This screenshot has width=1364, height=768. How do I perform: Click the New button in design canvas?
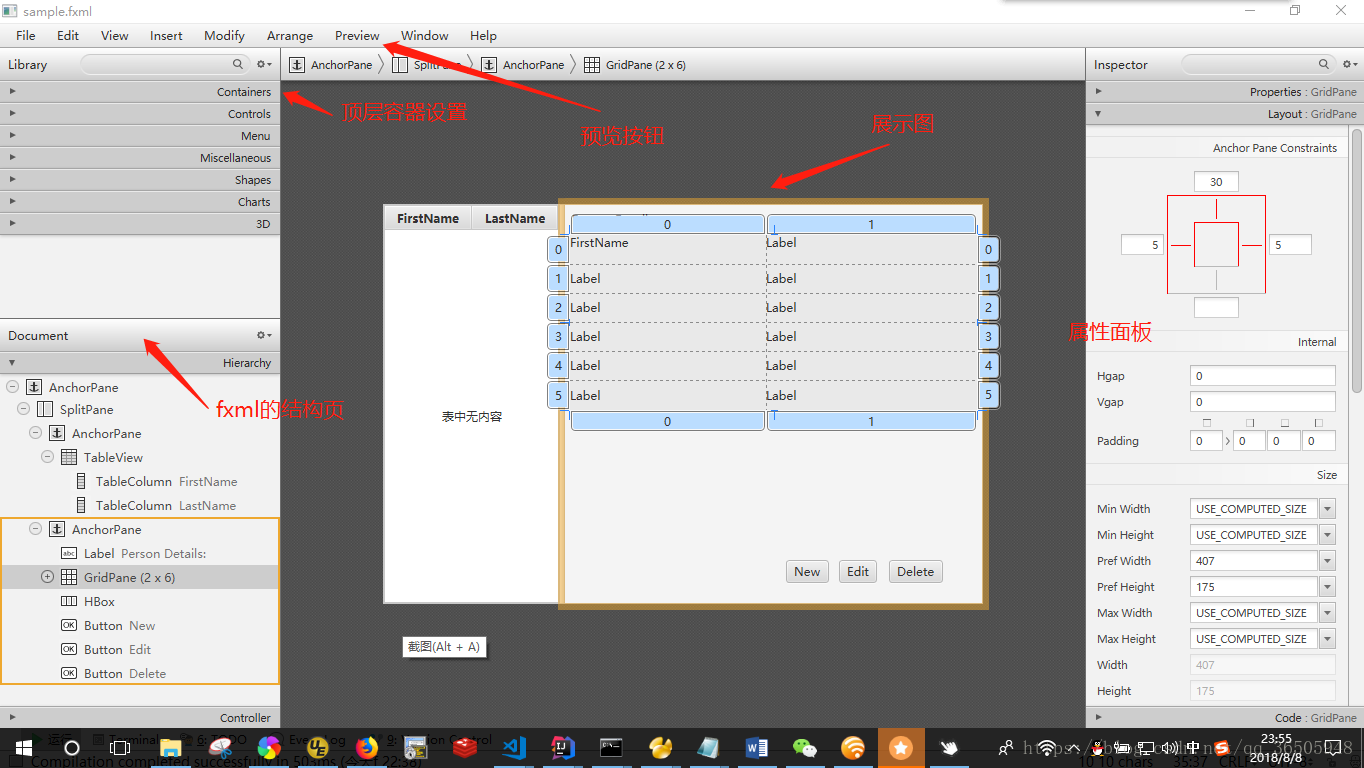click(807, 572)
